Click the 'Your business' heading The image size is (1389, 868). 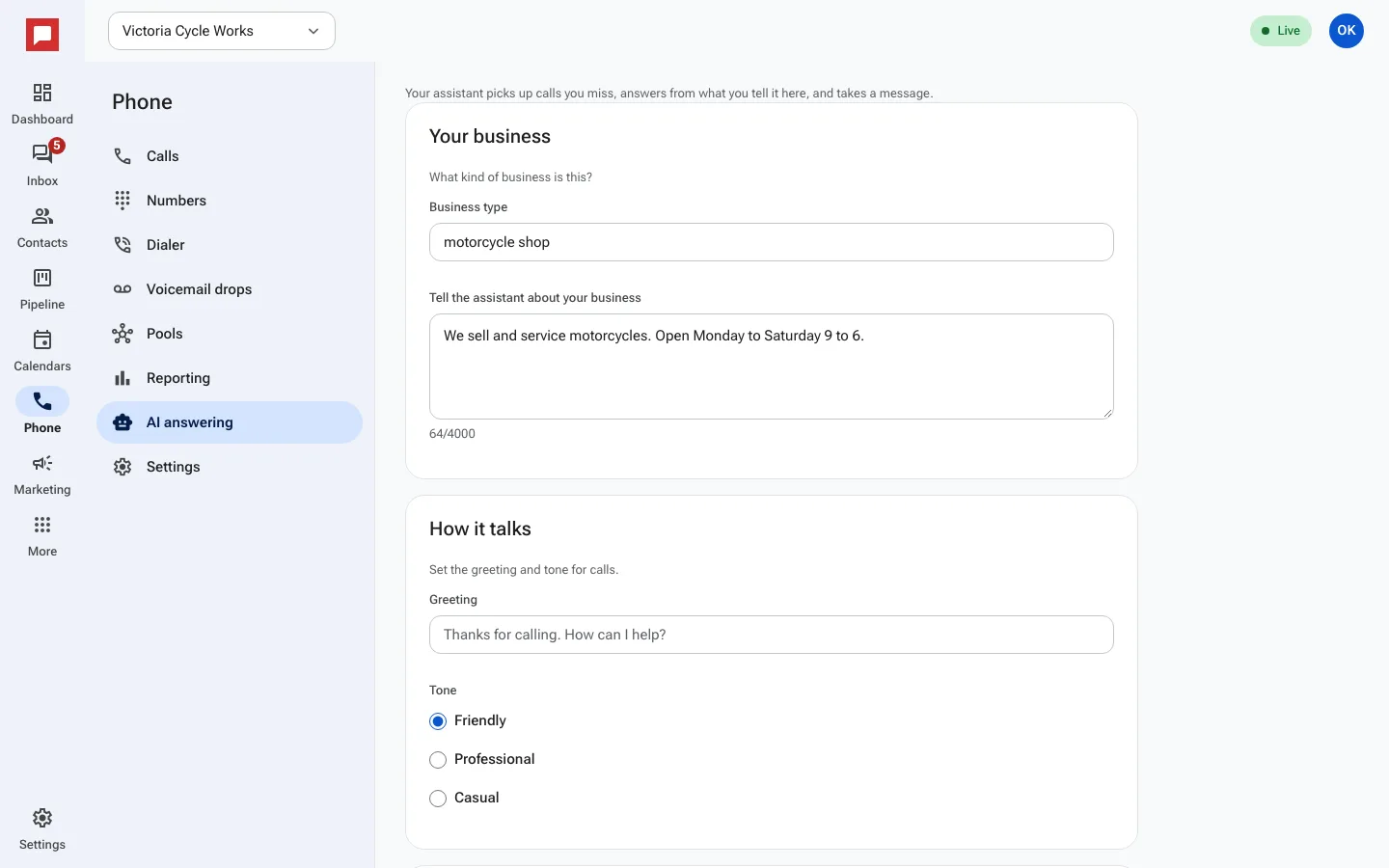pos(490,136)
